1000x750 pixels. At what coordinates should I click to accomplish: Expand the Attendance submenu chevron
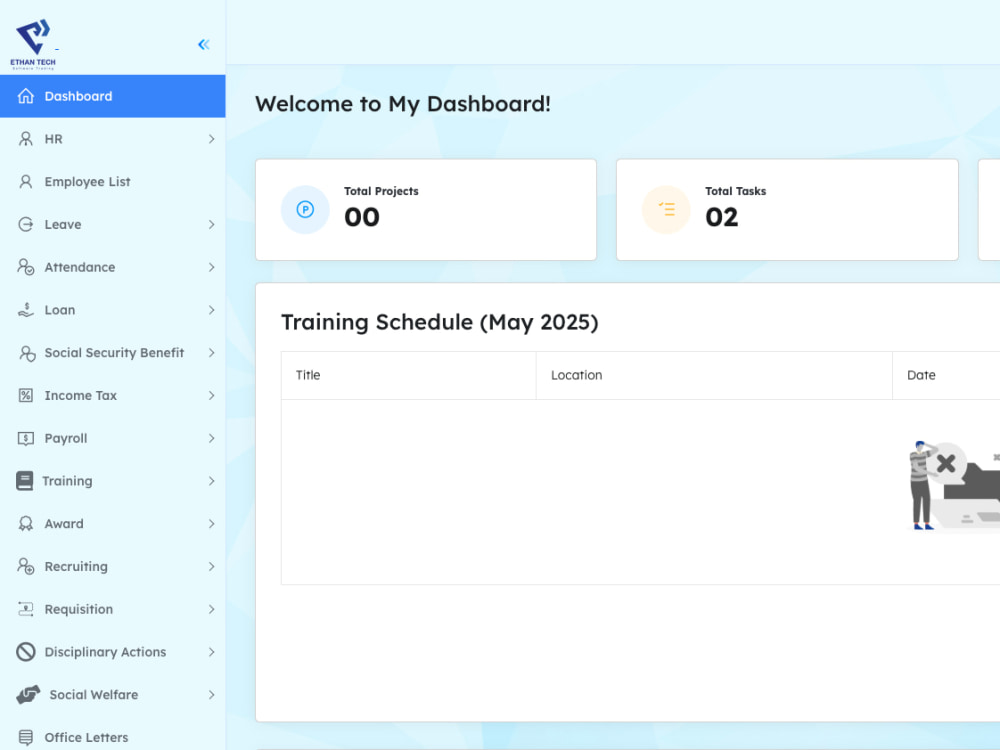click(212, 267)
